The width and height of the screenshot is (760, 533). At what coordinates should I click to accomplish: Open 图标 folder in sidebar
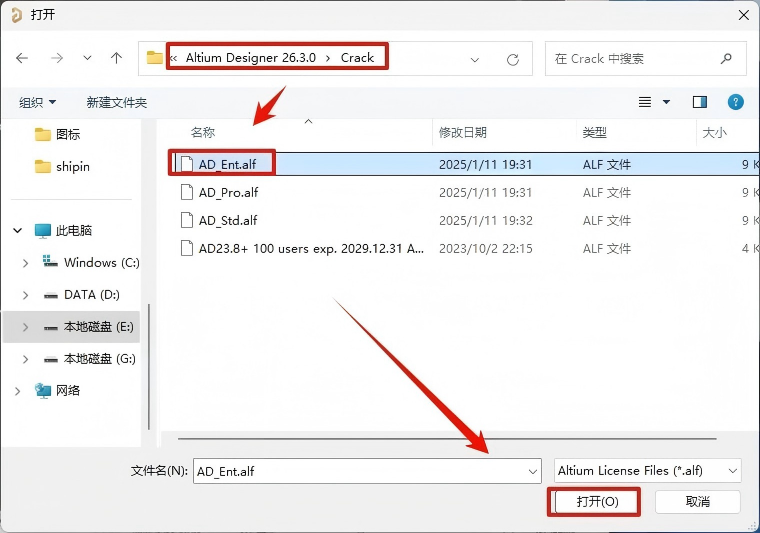click(58, 134)
